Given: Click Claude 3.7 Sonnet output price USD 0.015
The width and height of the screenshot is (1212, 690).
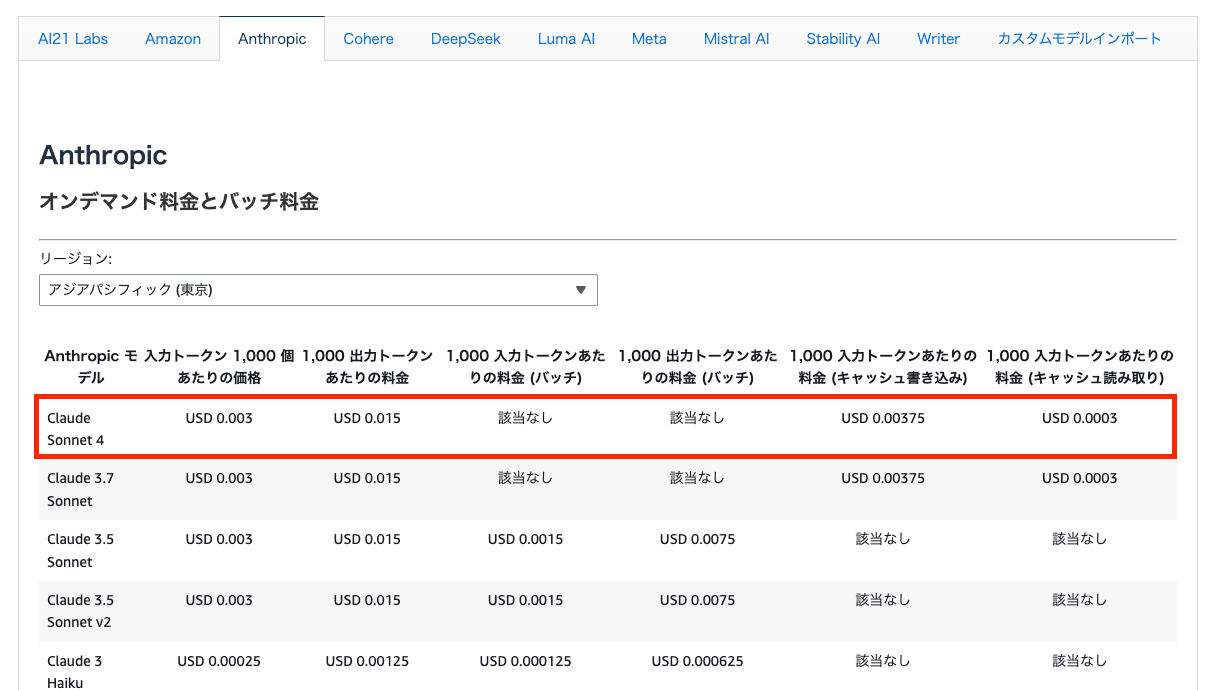Looking at the screenshot, I should pyautogui.click(x=367, y=478).
